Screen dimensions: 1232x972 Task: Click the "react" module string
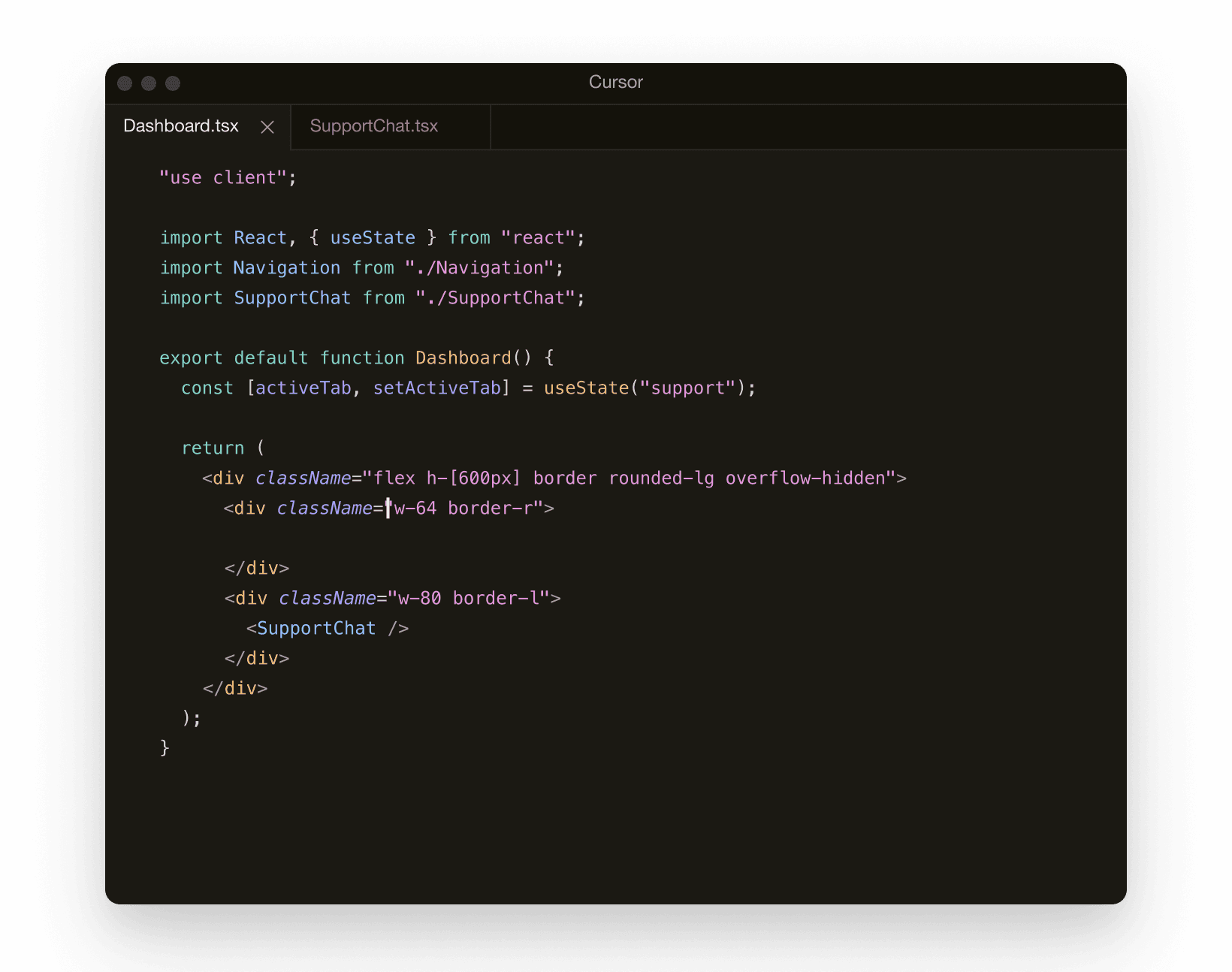coord(538,238)
